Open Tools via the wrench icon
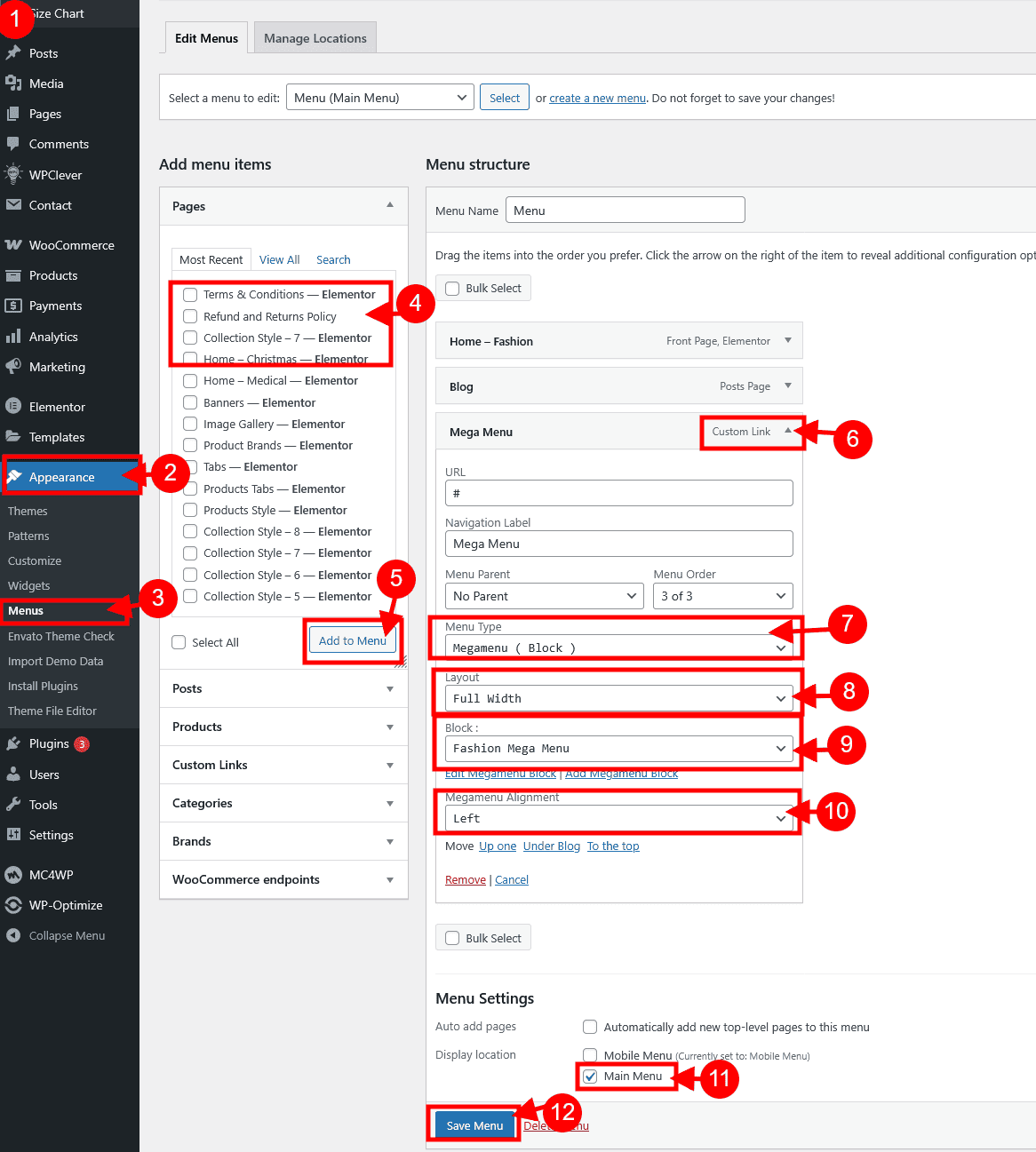 click(x=13, y=805)
